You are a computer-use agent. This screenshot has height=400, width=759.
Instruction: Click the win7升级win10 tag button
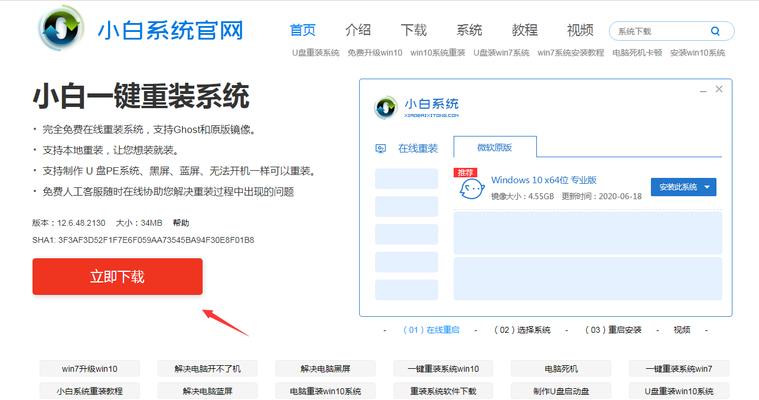click(90, 369)
